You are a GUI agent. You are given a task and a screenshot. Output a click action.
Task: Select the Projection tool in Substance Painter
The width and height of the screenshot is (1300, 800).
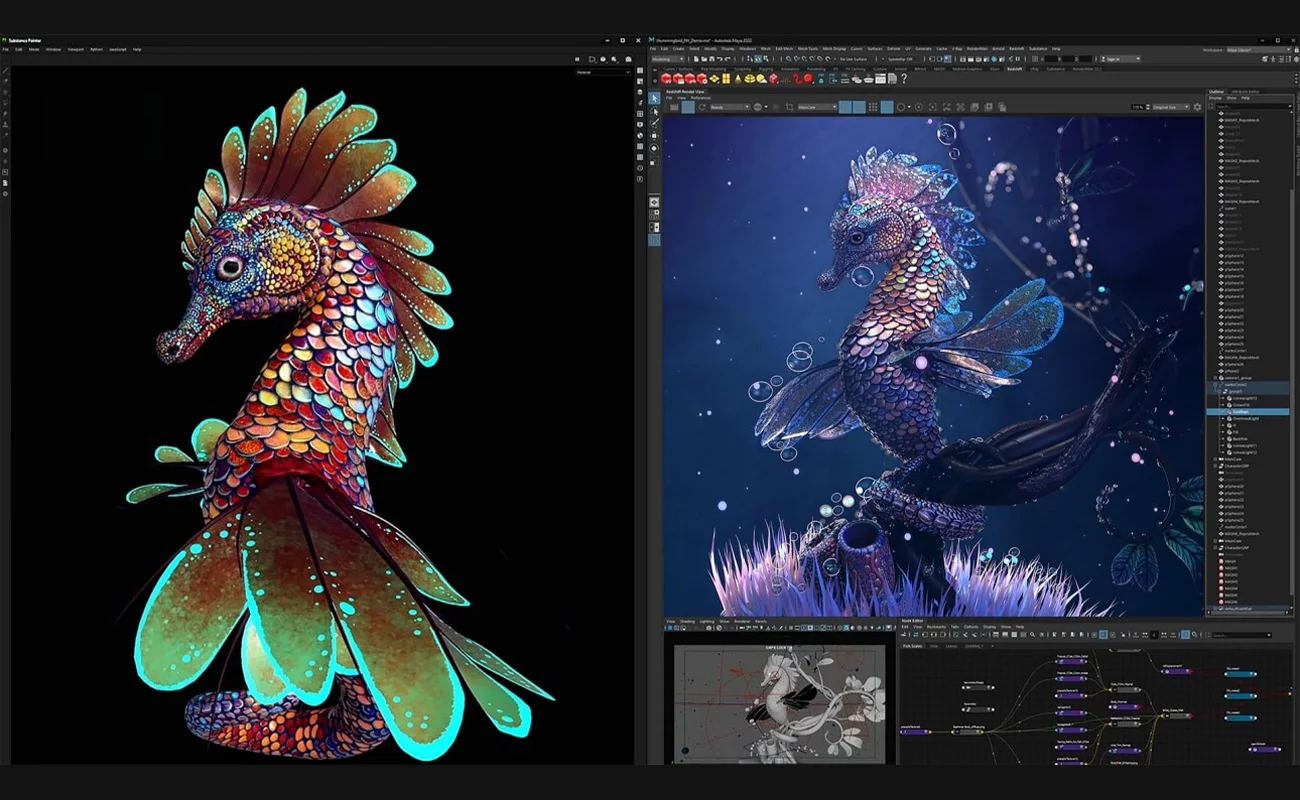point(5,92)
